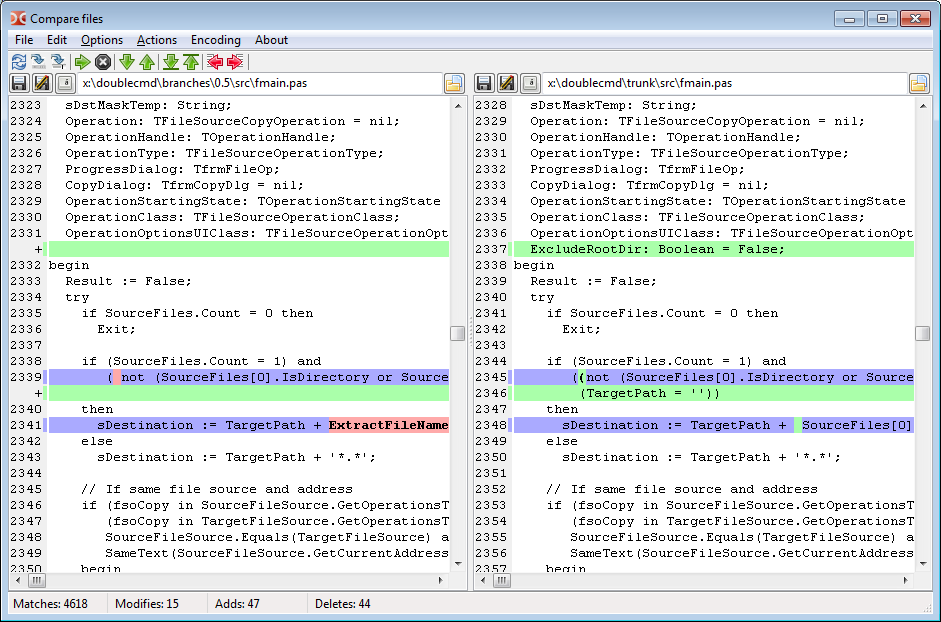Jump to the first difference icon

click(191, 62)
